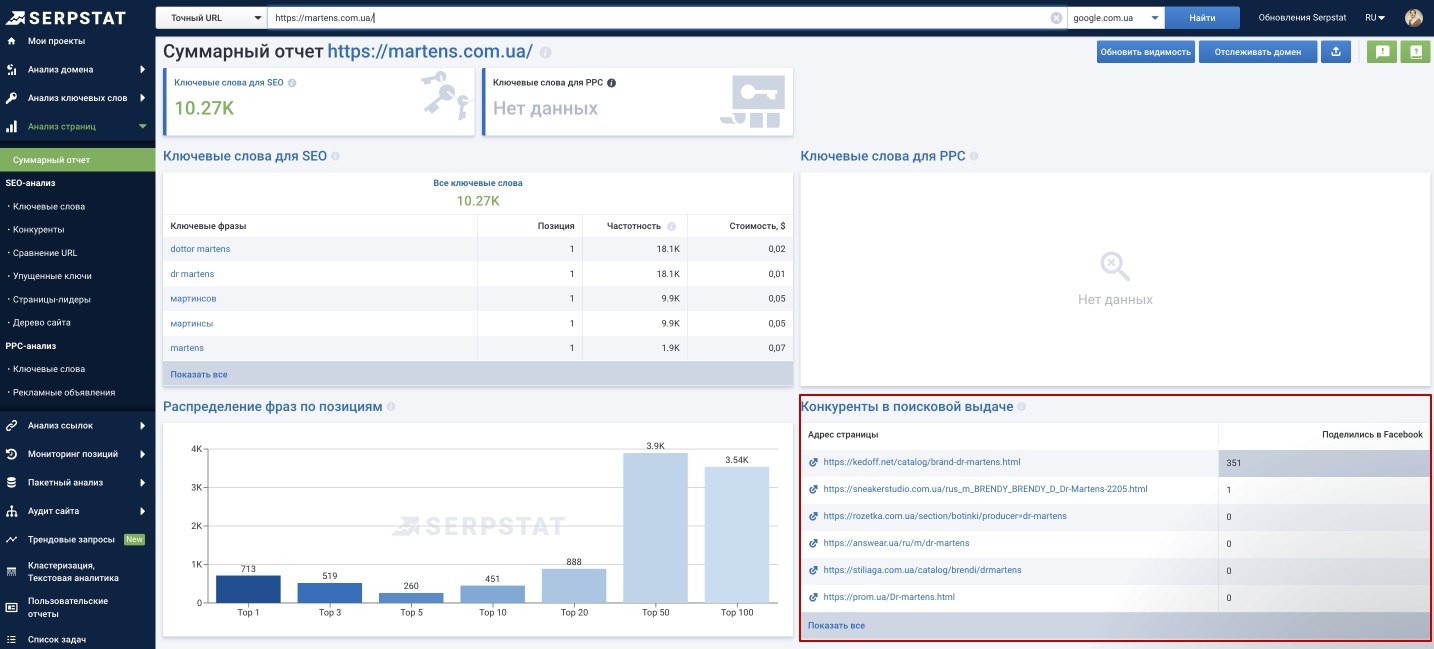
Task: Open Страницы-лидеры in sidebar
Action: (x=51, y=299)
